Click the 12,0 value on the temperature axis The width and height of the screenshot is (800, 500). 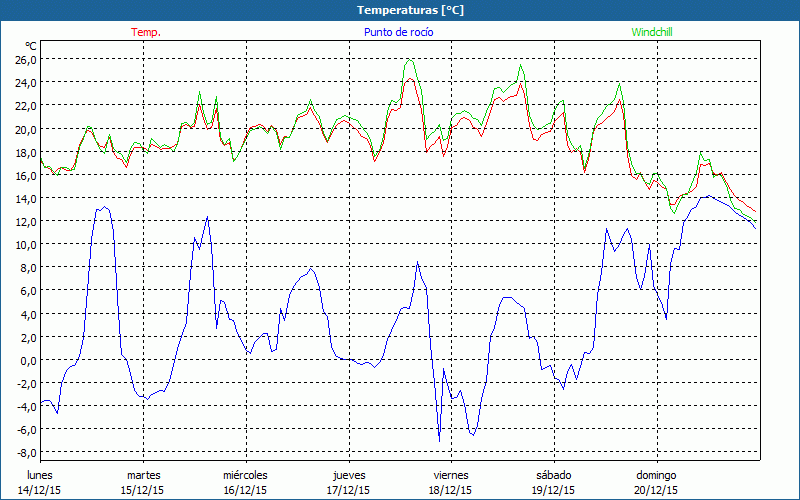coord(26,221)
